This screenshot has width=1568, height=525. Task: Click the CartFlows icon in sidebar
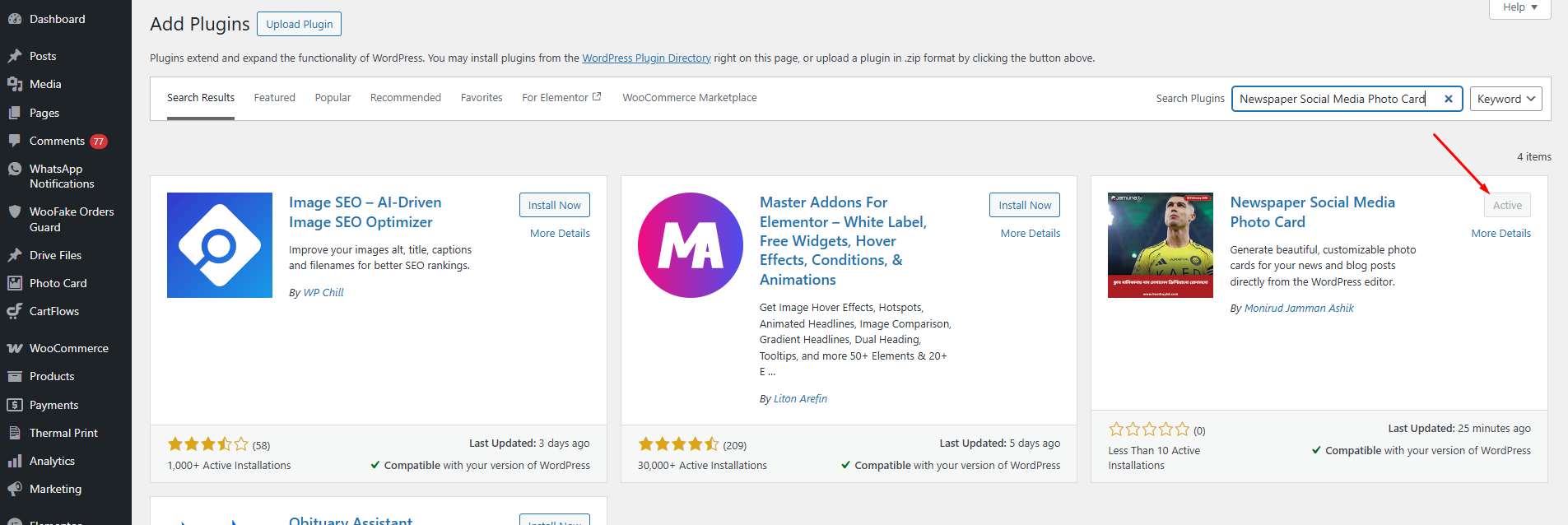tap(15, 311)
